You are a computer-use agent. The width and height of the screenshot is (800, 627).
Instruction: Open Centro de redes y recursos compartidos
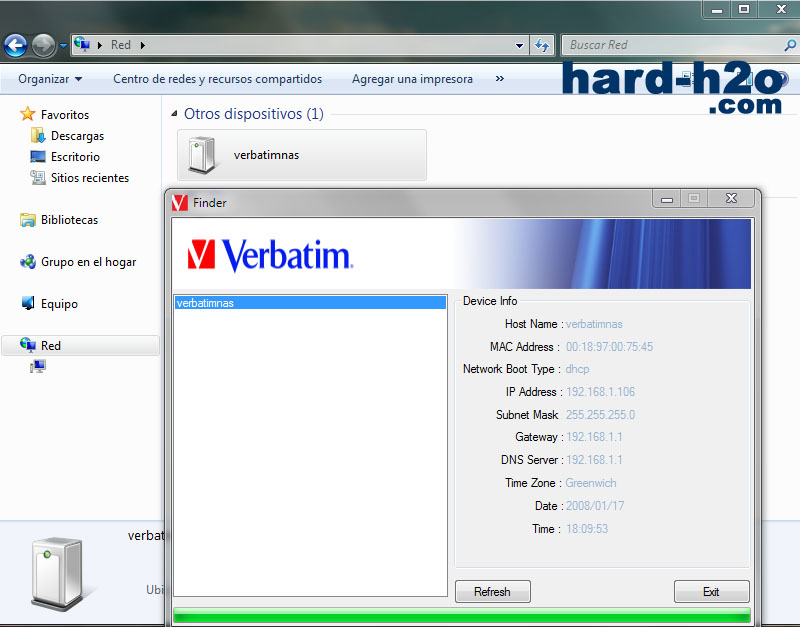tap(217, 79)
